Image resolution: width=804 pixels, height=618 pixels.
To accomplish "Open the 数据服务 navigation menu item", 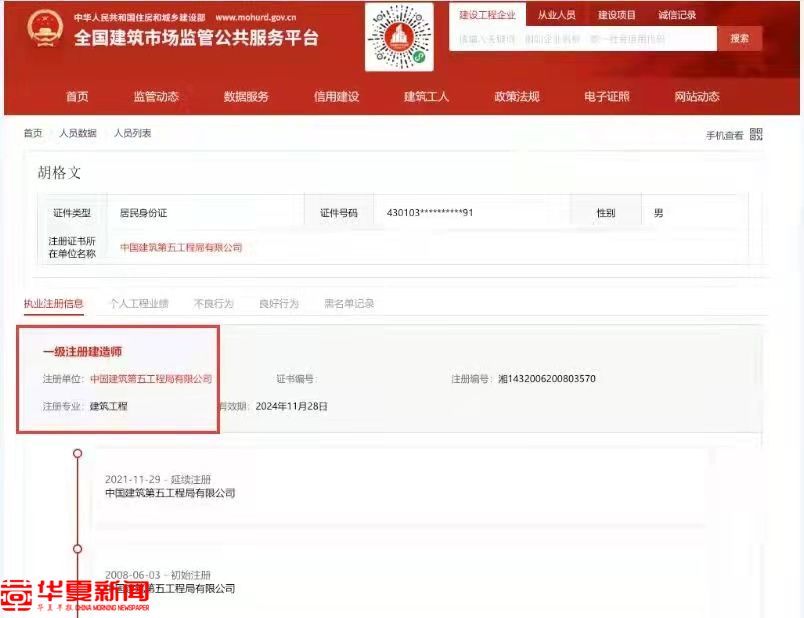I will [246, 97].
